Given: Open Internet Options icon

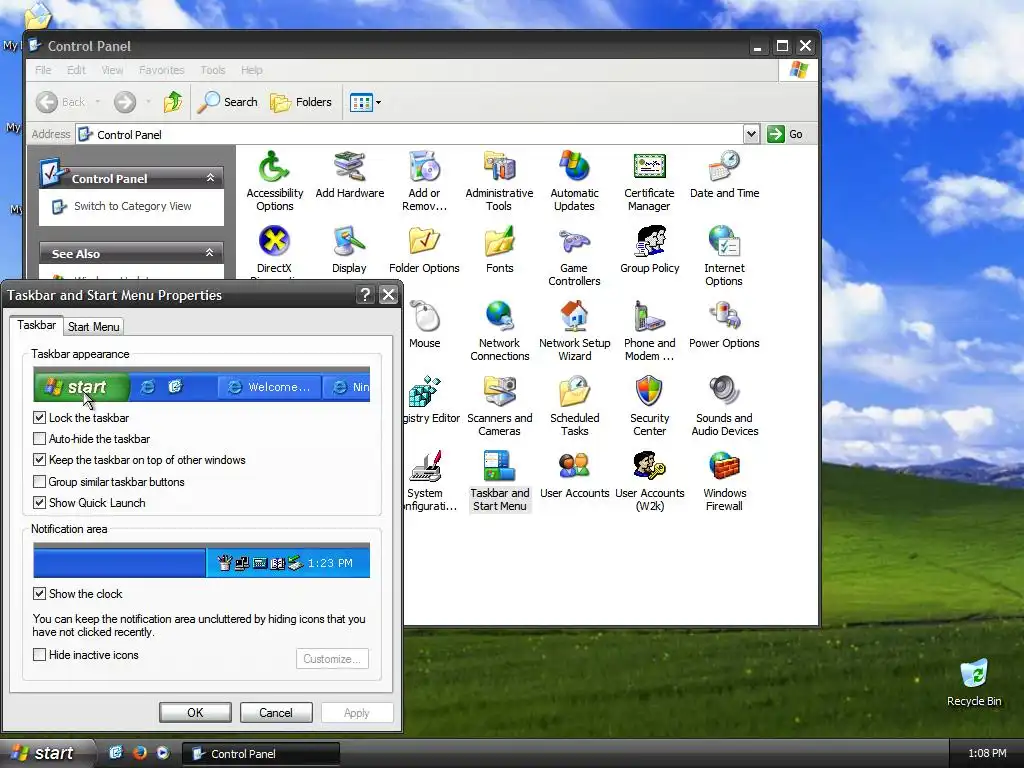Looking at the screenshot, I should (x=724, y=256).
